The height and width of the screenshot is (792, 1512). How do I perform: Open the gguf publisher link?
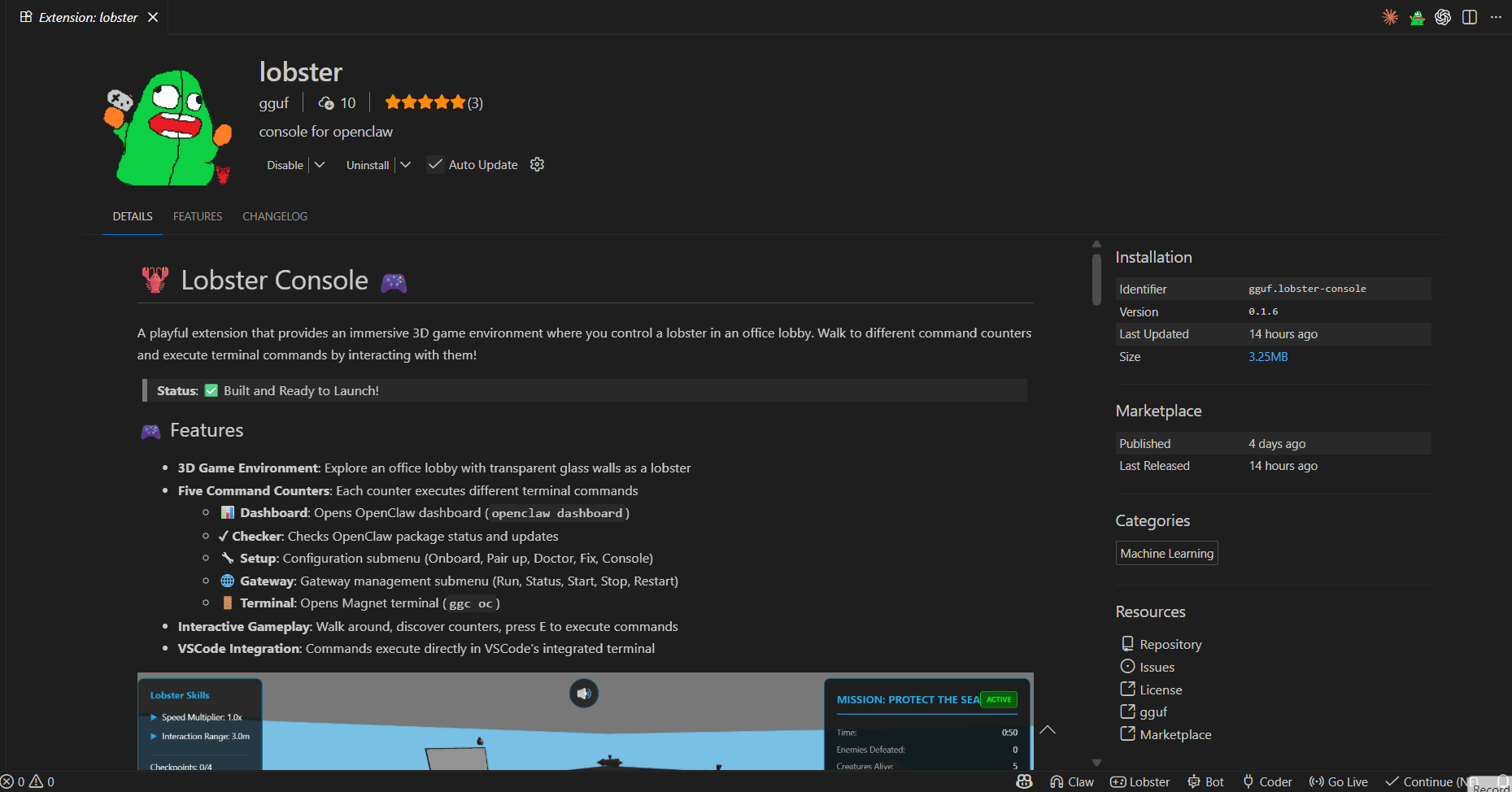[x=274, y=103]
